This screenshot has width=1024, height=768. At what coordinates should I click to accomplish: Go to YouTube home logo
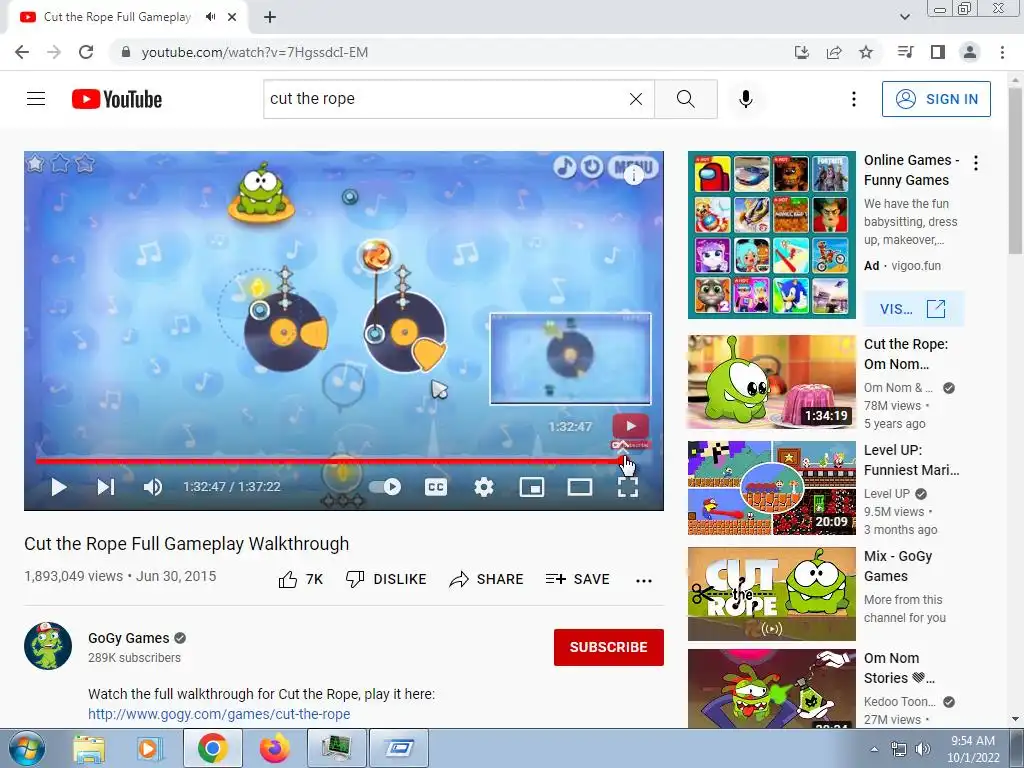[117, 99]
